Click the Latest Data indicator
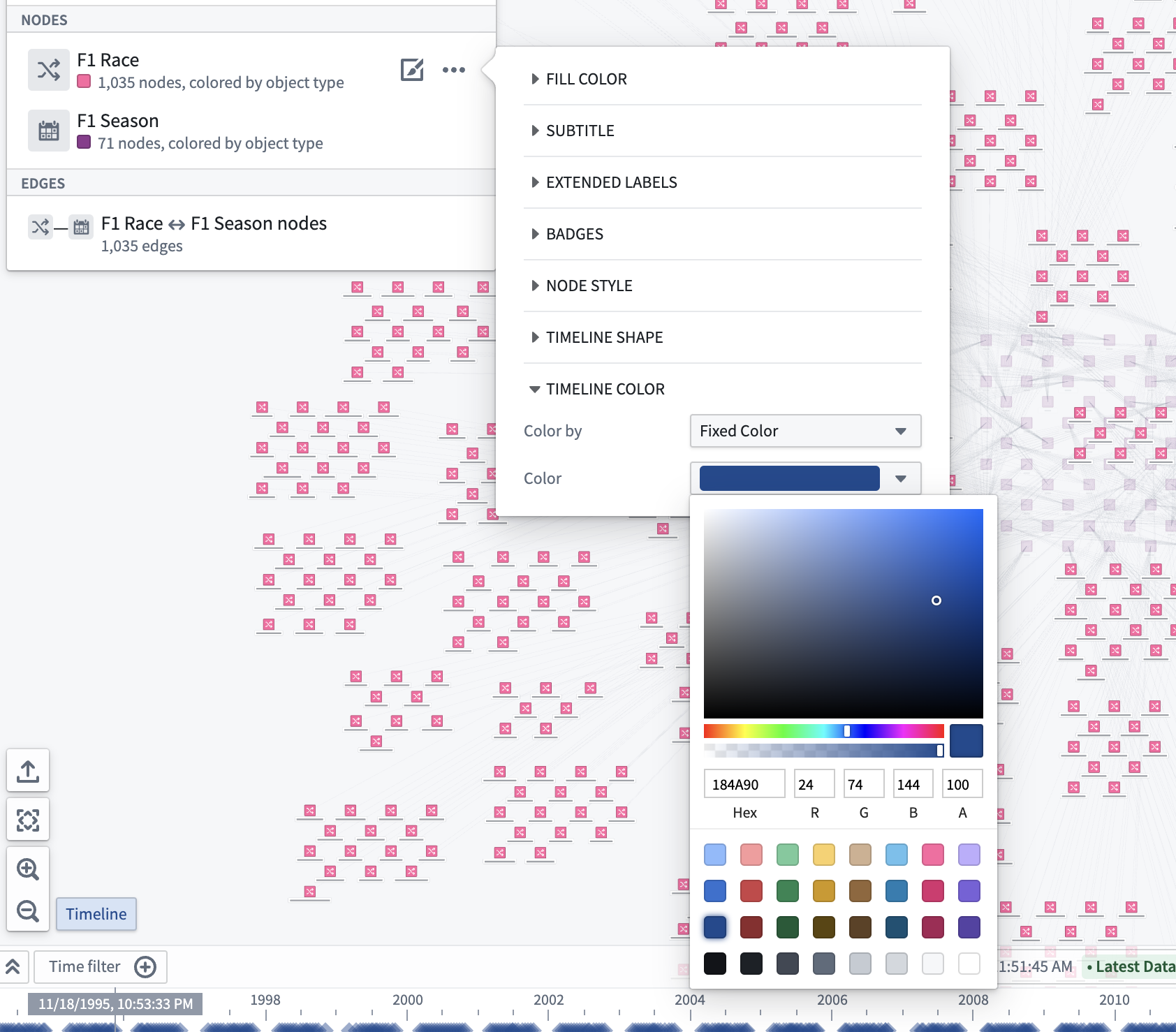The image size is (1176, 1032). coord(1131,967)
